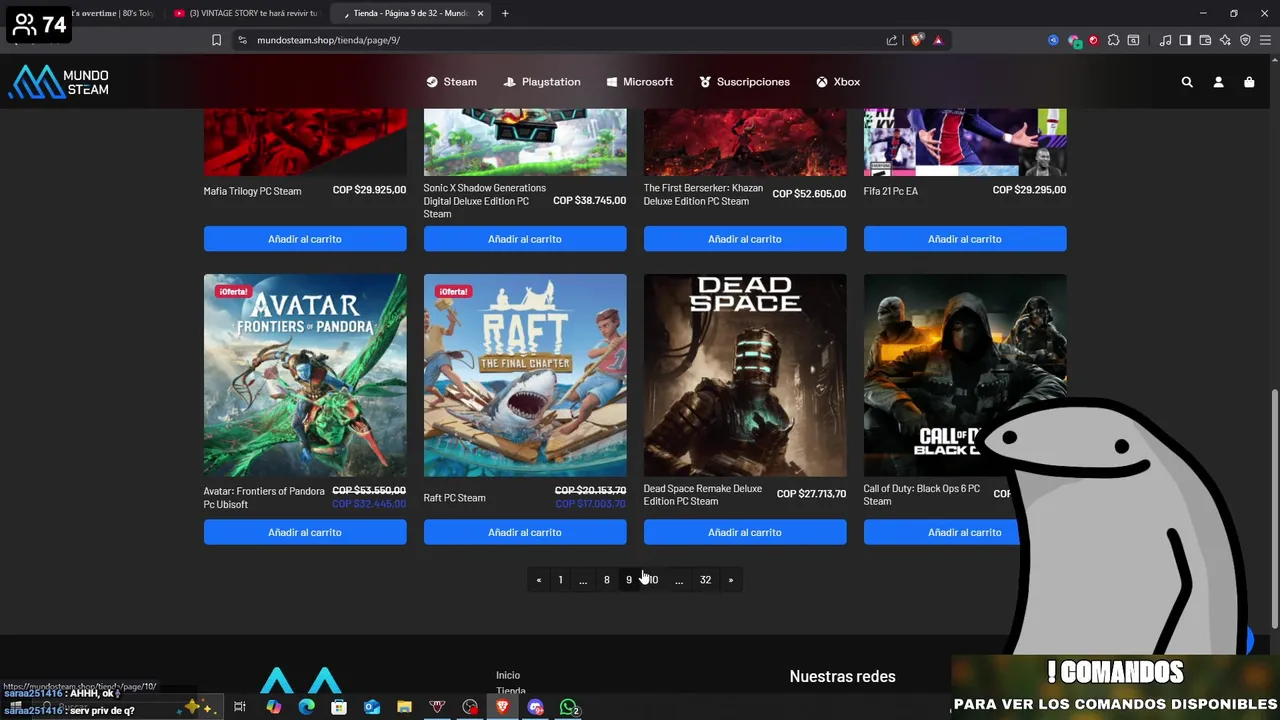Go to the previous page with « arrow
The image size is (1280, 720).
(539, 580)
